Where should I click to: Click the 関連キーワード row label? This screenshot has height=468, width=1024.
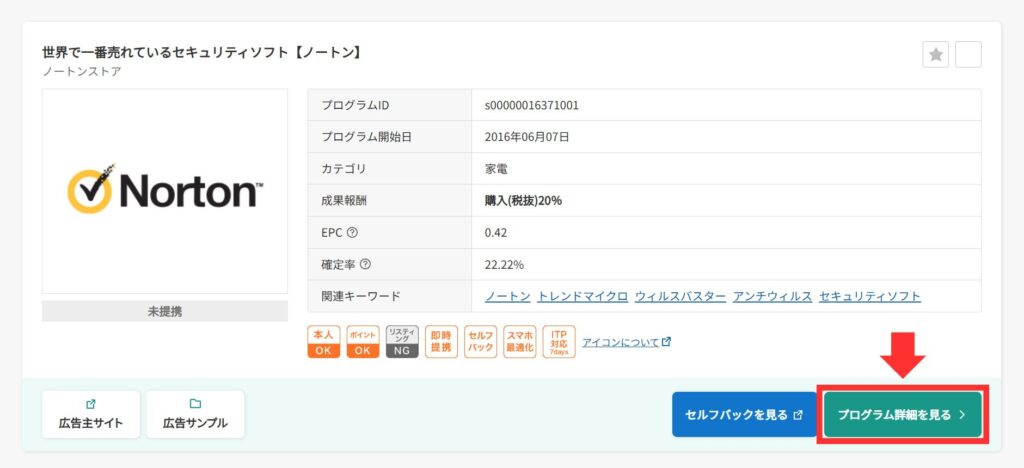click(x=360, y=296)
